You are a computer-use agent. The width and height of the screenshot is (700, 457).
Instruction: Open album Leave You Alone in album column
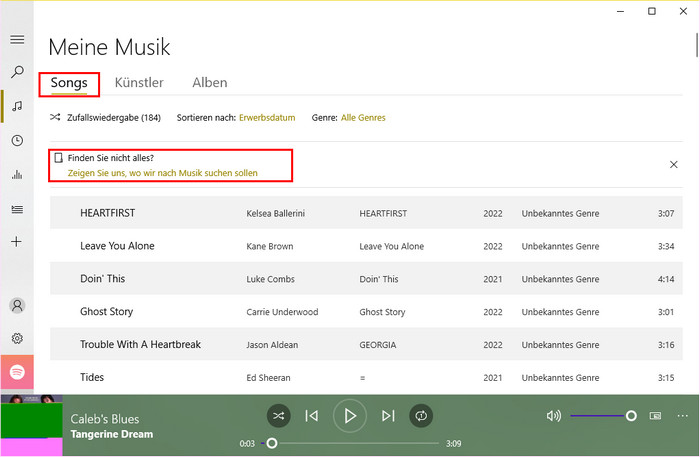pos(392,246)
